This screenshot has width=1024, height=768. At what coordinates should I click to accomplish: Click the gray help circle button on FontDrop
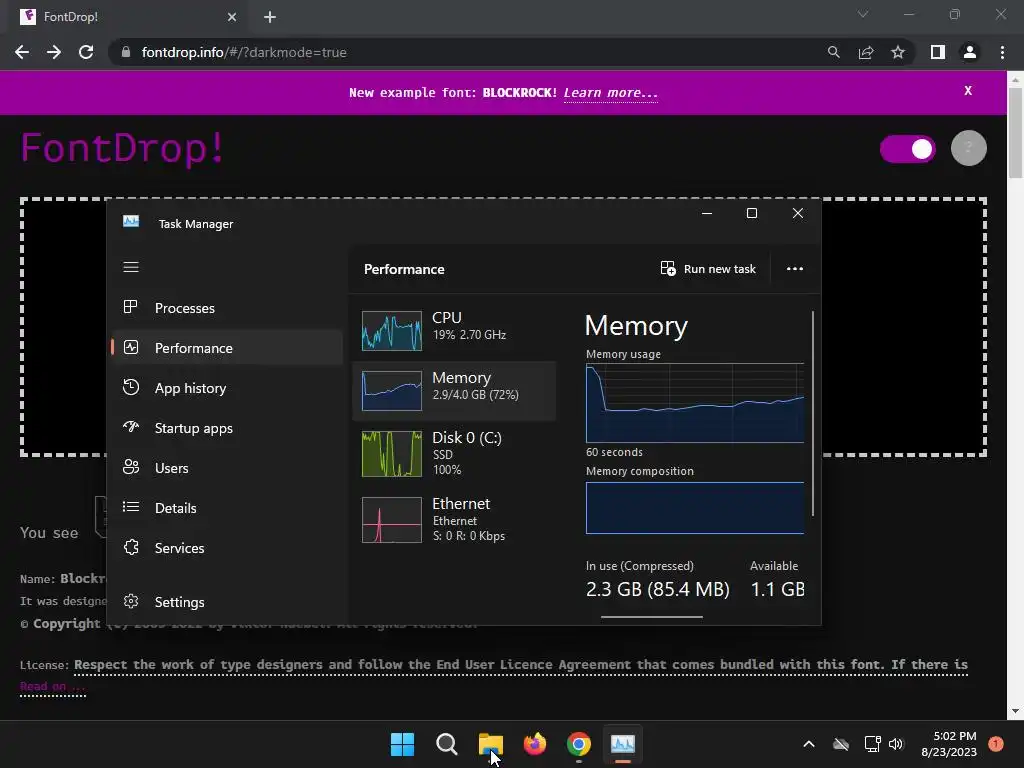(x=968, y=148)
